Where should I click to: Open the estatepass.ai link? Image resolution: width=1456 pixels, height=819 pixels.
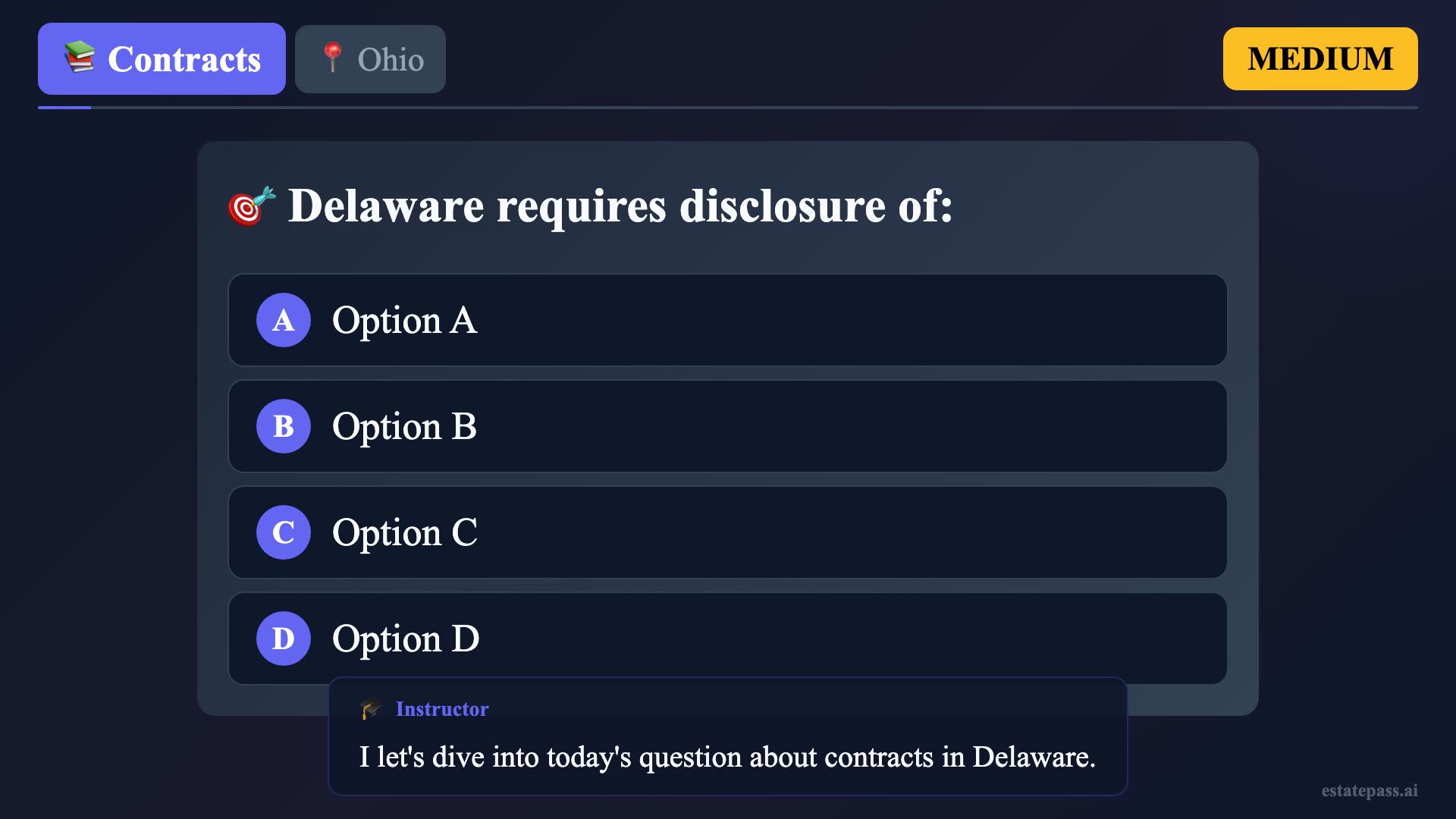[1369, 790]
